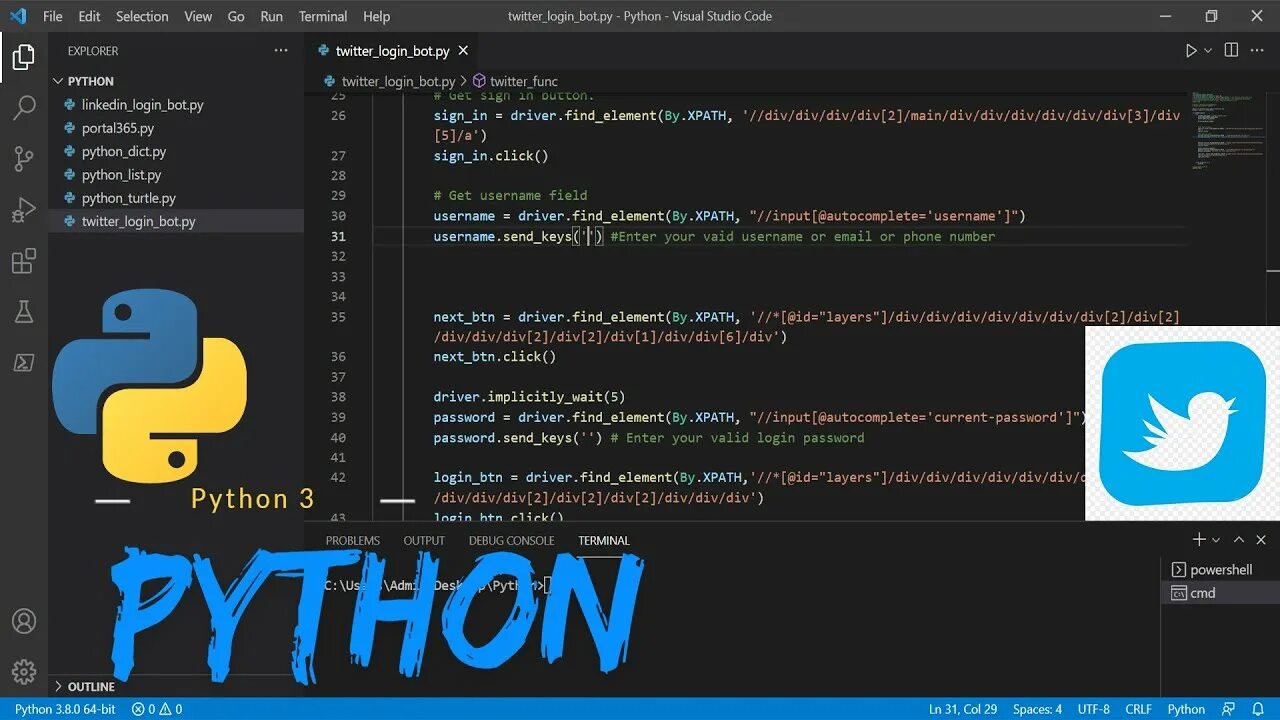Click the twitter_func breadcrumb item
The image size is (1280, 720).
coord(524,81)
